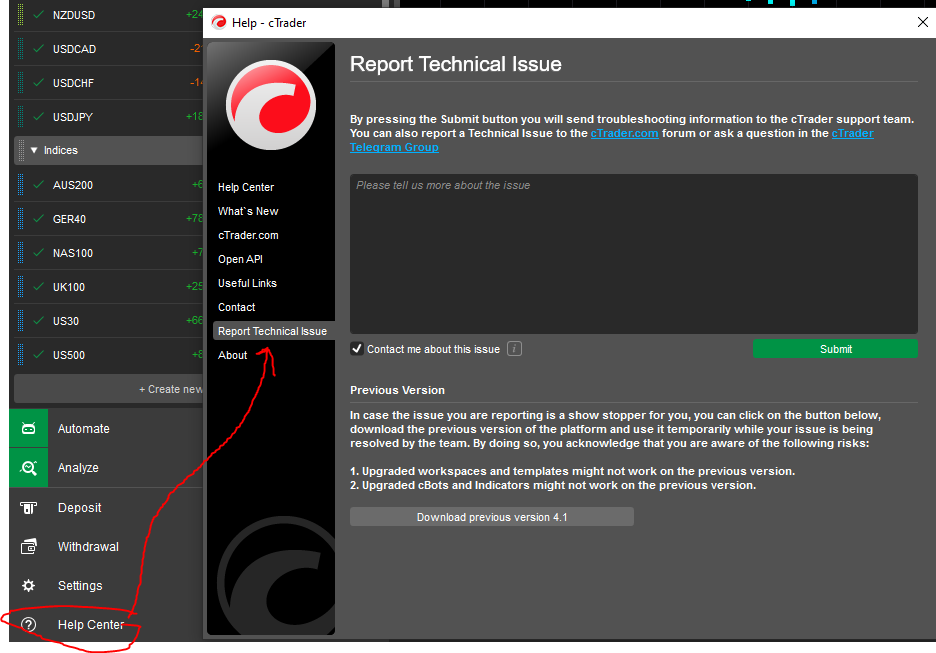The width and height of the screenshot is (936, 653).
Task: Uncheck Contact me about this issue
Action: pos(357,349)
